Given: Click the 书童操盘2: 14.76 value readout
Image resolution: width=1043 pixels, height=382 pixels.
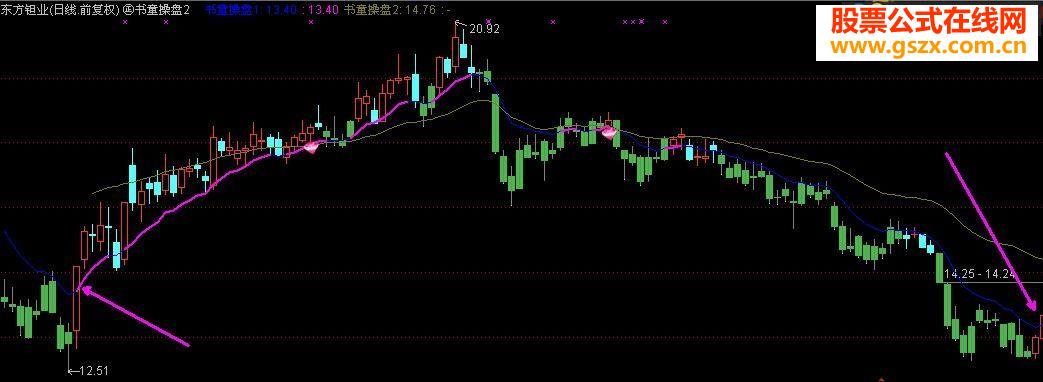Looking at the screenshot, I should click(x=389, y=9).
